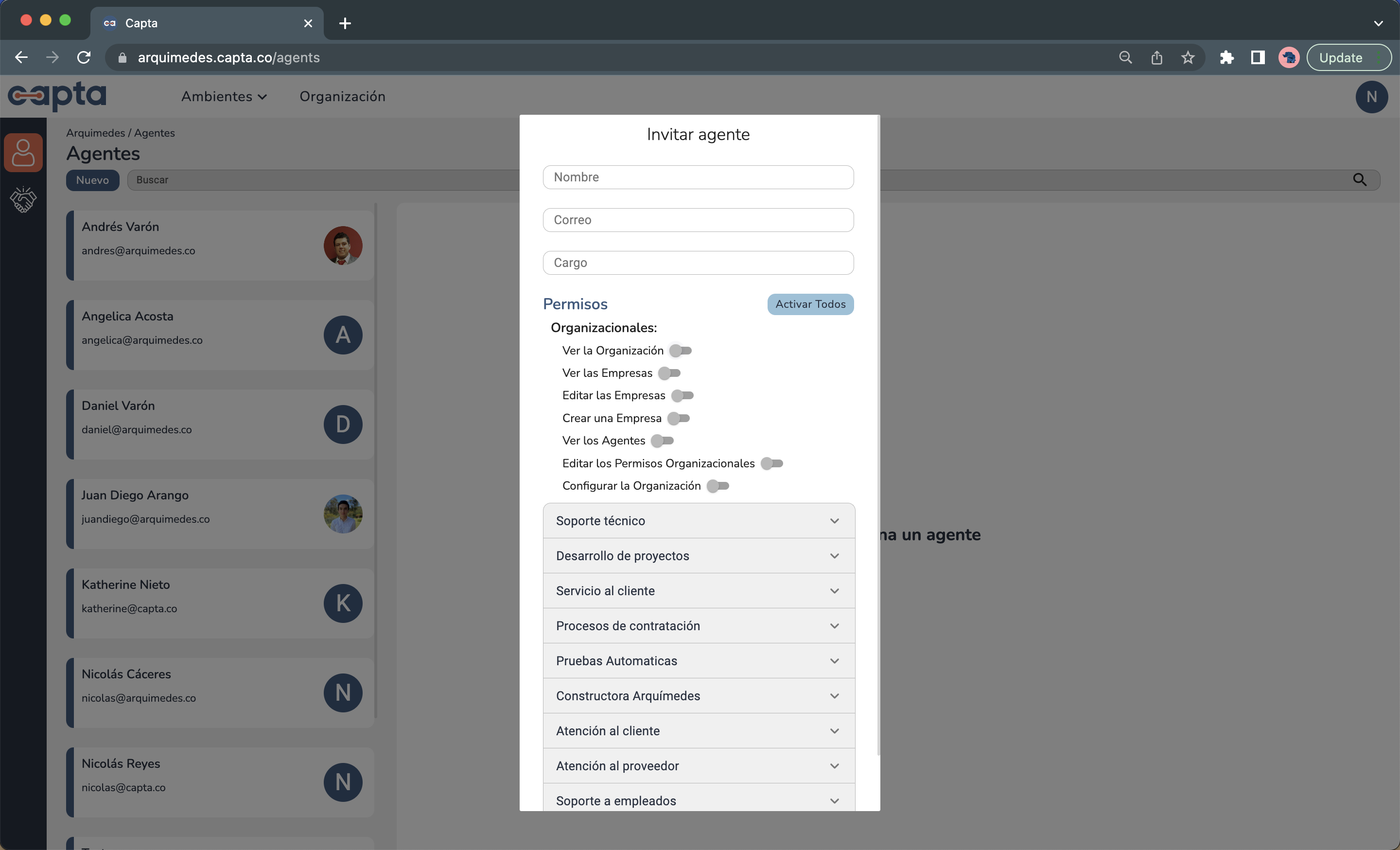Viewport: 1400px width, 850px height.
Task: Click the browser zoom magnifier icon
Action: (1125, 57)
